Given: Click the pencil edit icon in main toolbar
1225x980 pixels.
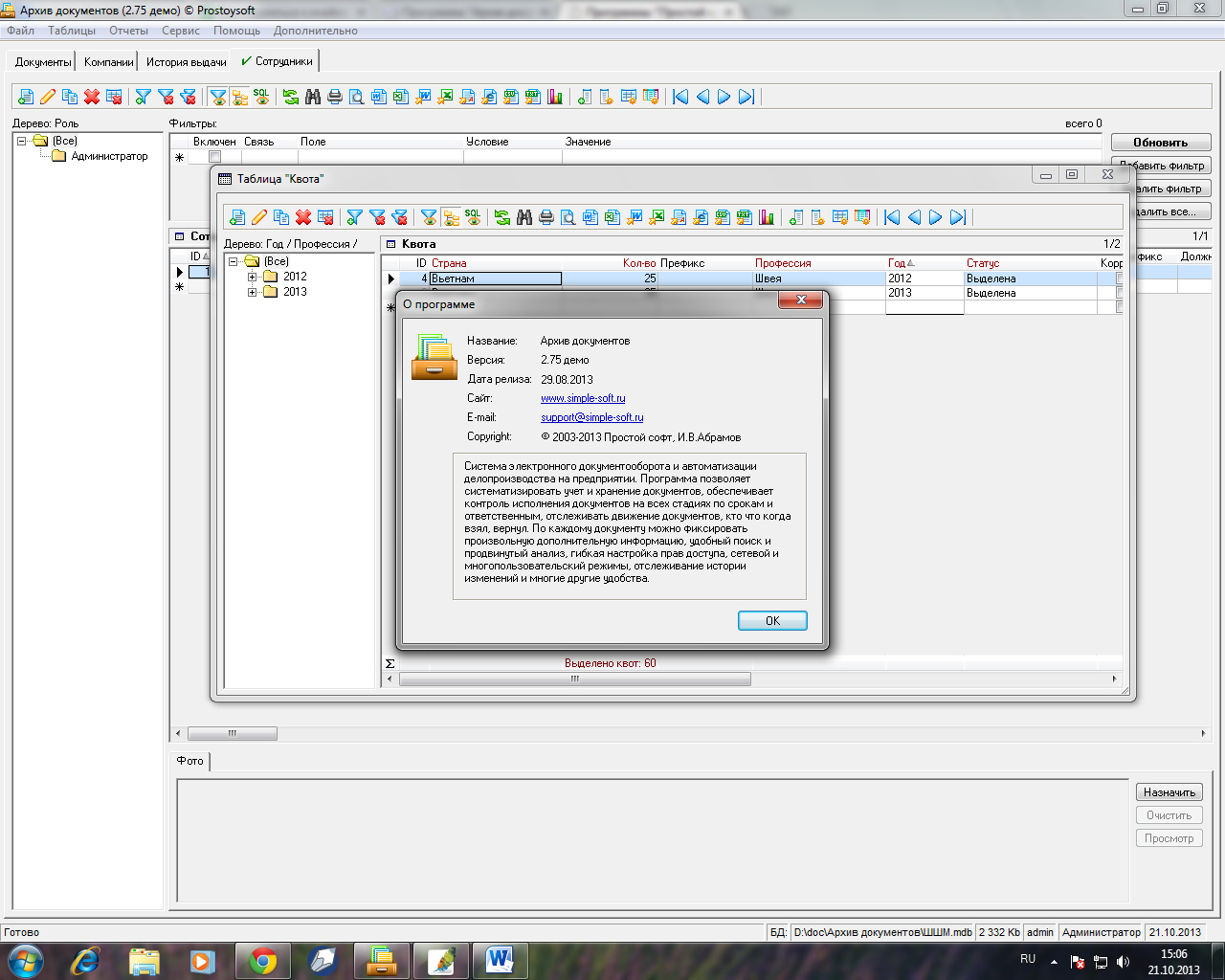Looking at the screenshot, I should point(47,97).
